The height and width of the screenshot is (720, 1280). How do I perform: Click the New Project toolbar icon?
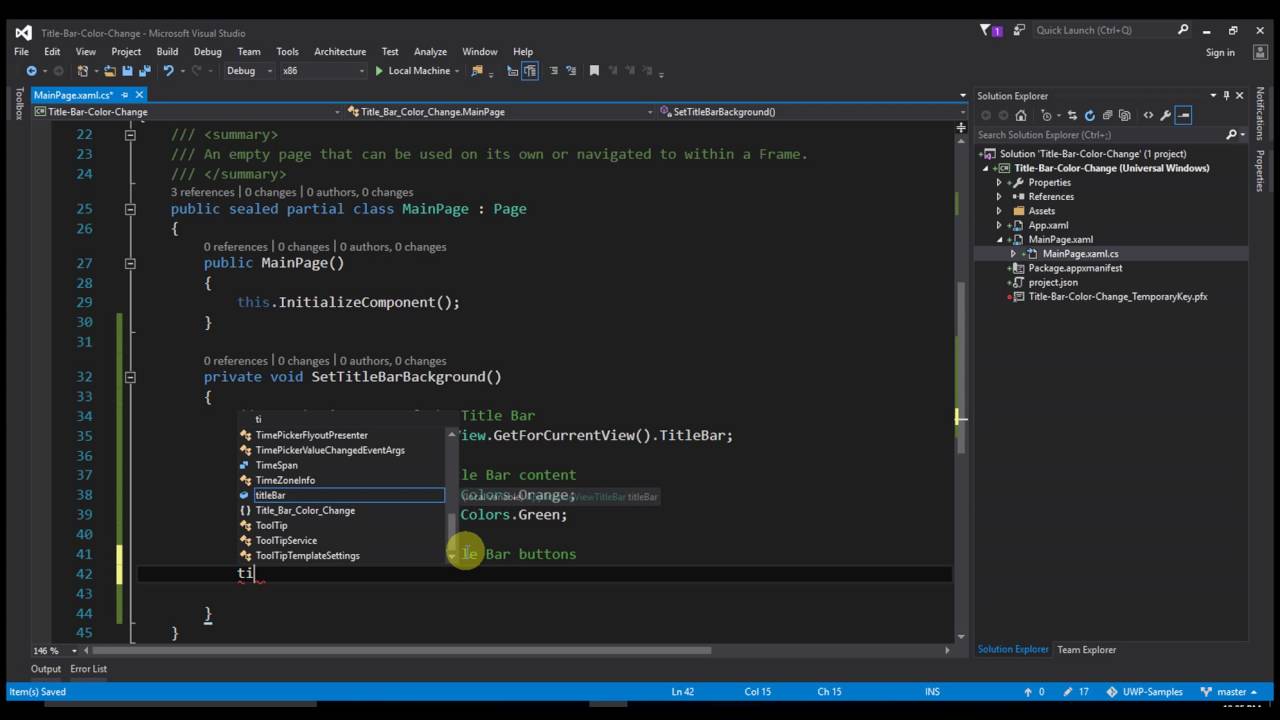pyautogui.click(x=82, y=71)
